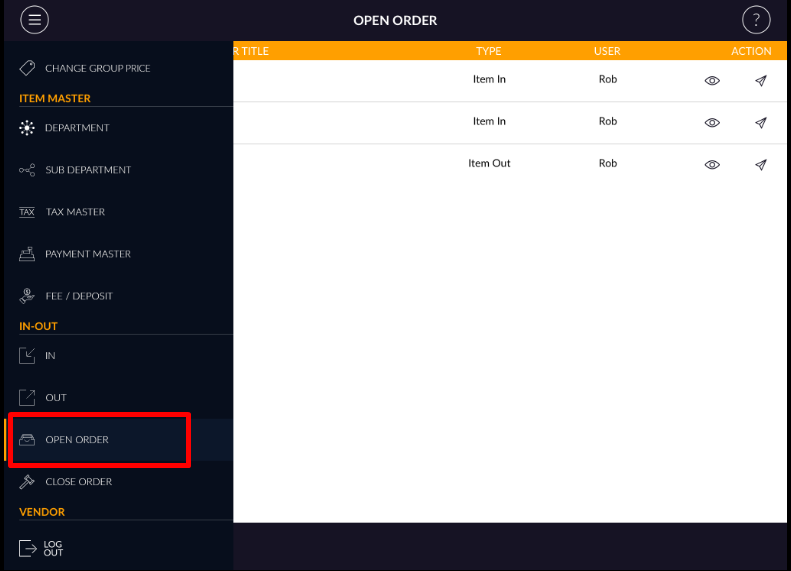This screenshot has height=571, width=791.
Task: Click the TYPE column header
Action: click(x=489, y=51)
